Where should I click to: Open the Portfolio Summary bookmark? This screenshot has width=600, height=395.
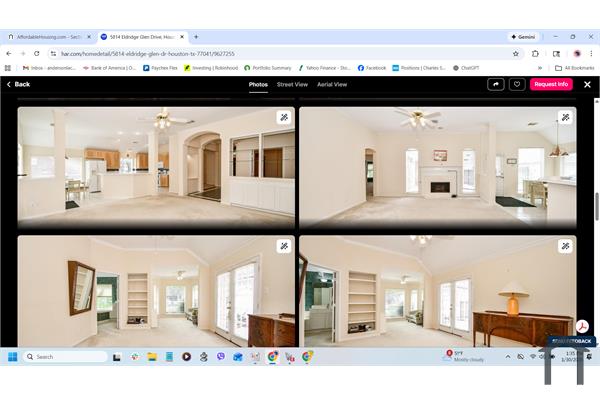coord(268,68)
